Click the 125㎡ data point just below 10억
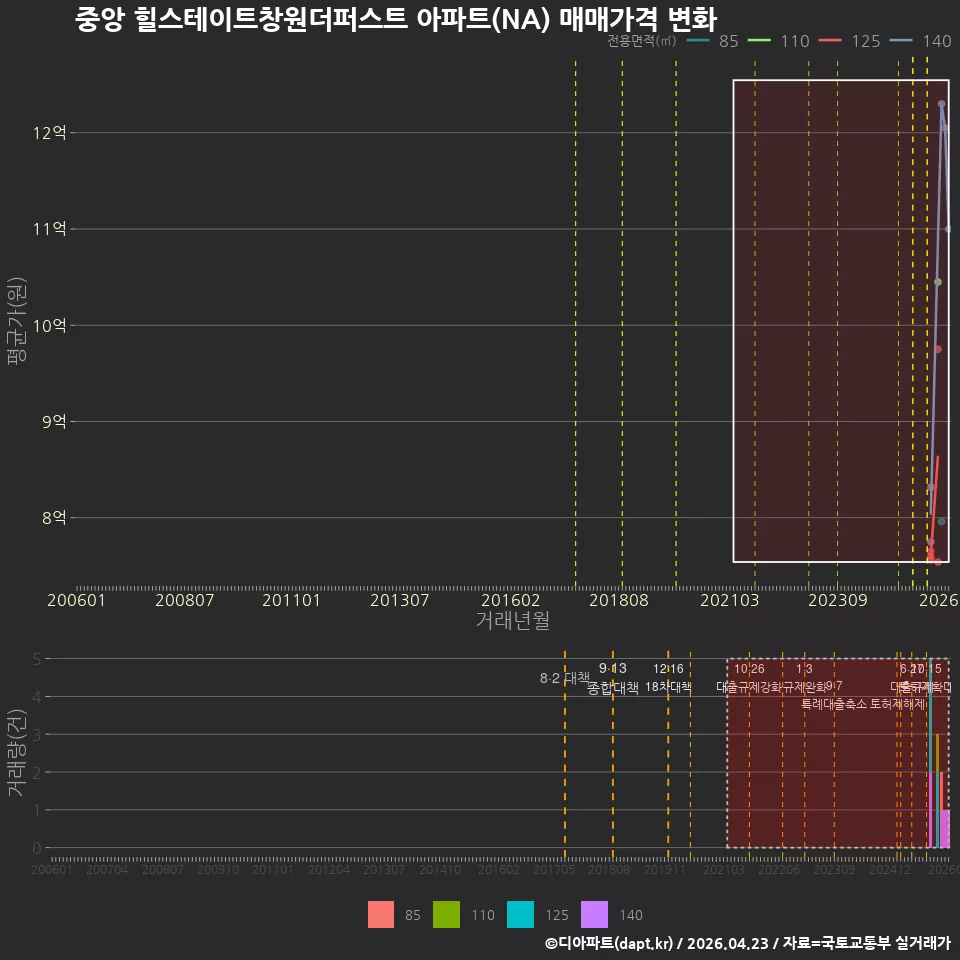Image resolution: width=960 pixels, height=960 pixels. (938, 349)
